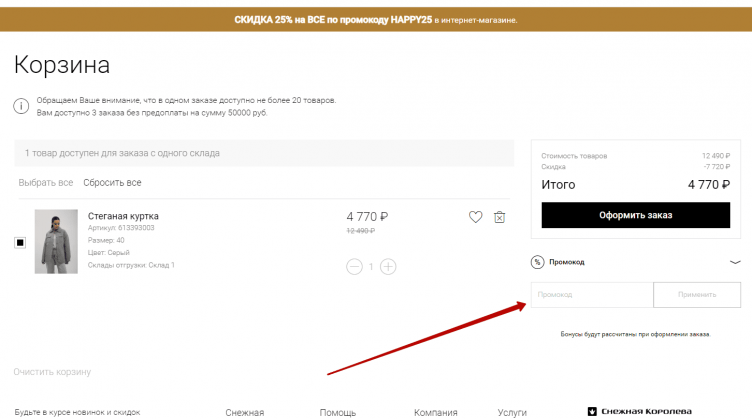Click the Снежная Королева logo in the footer
This screenshot has height=419, width=752.
[640, 411]
